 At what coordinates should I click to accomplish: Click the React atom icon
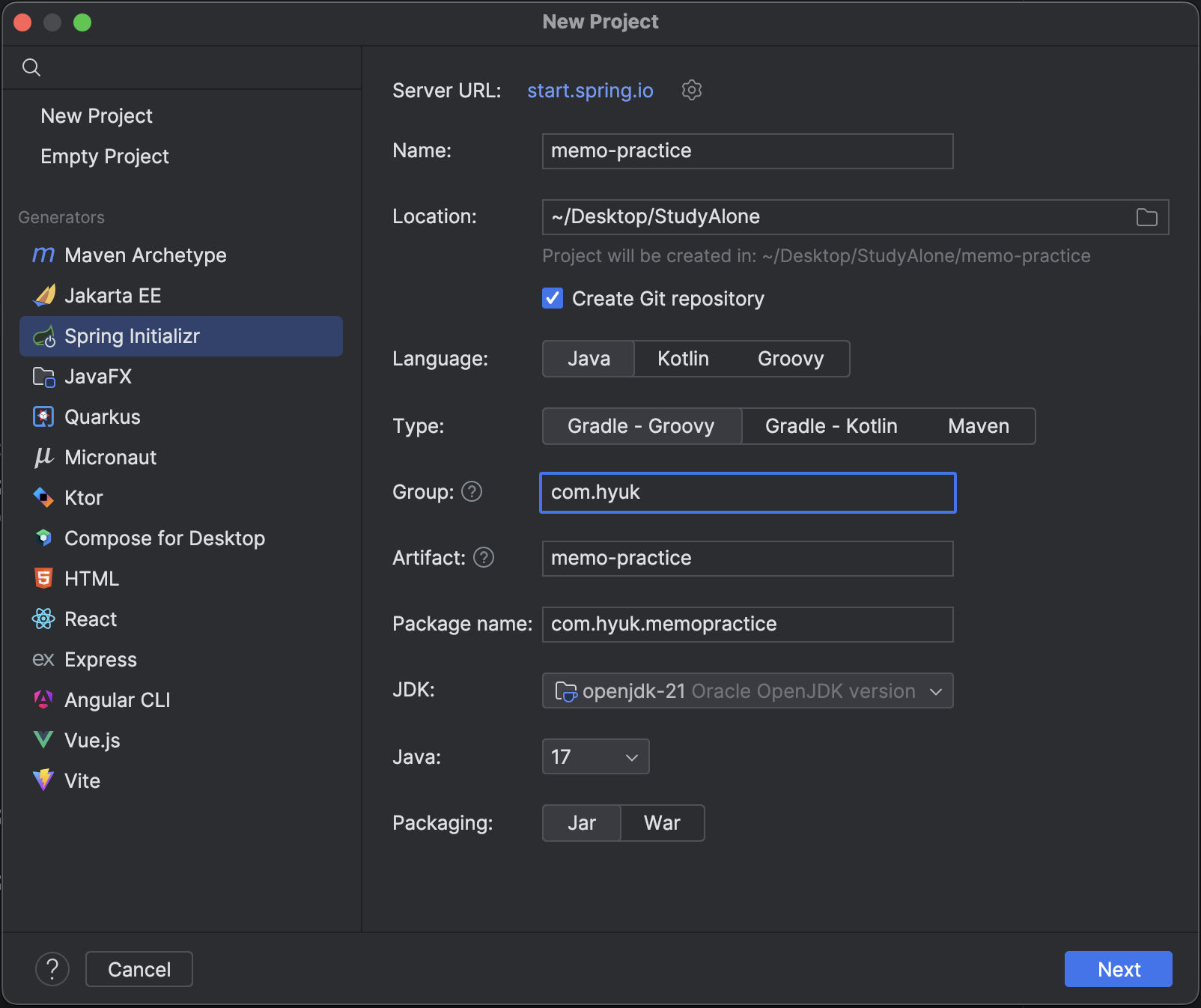pos(43,619)
